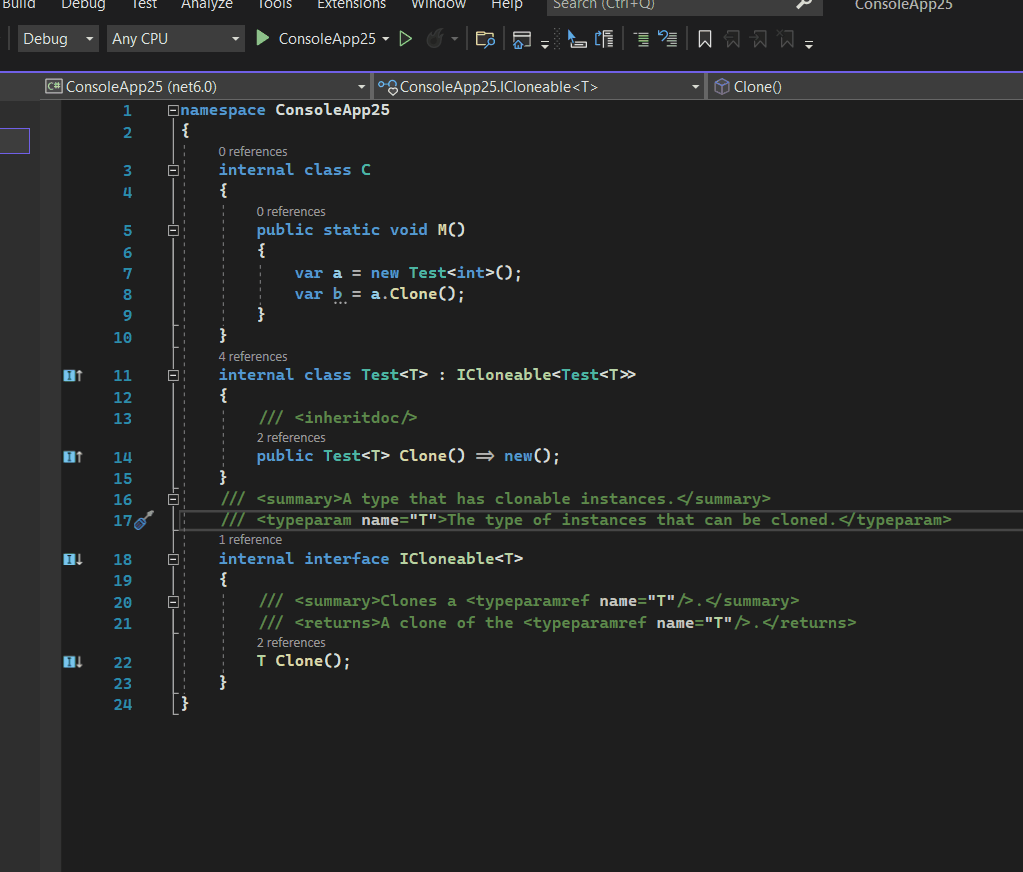Open the Hot Reload options dropdown arrow

point(455,39)
